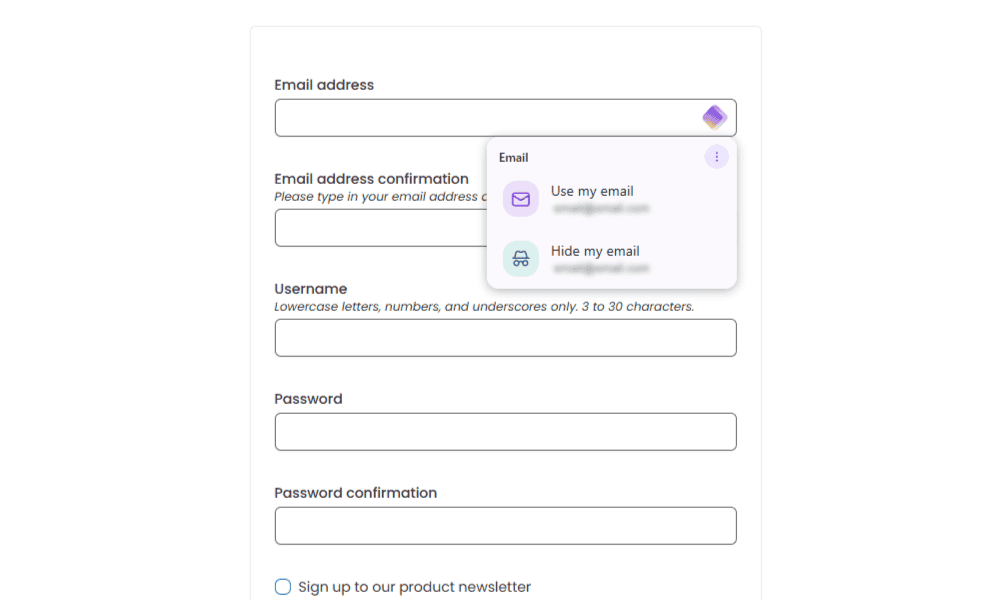Image resolution: width=1000 pixels, height=600 pixels.
Task: Click the Proton Pass icon in email field
Action: [x=714, y=118]
